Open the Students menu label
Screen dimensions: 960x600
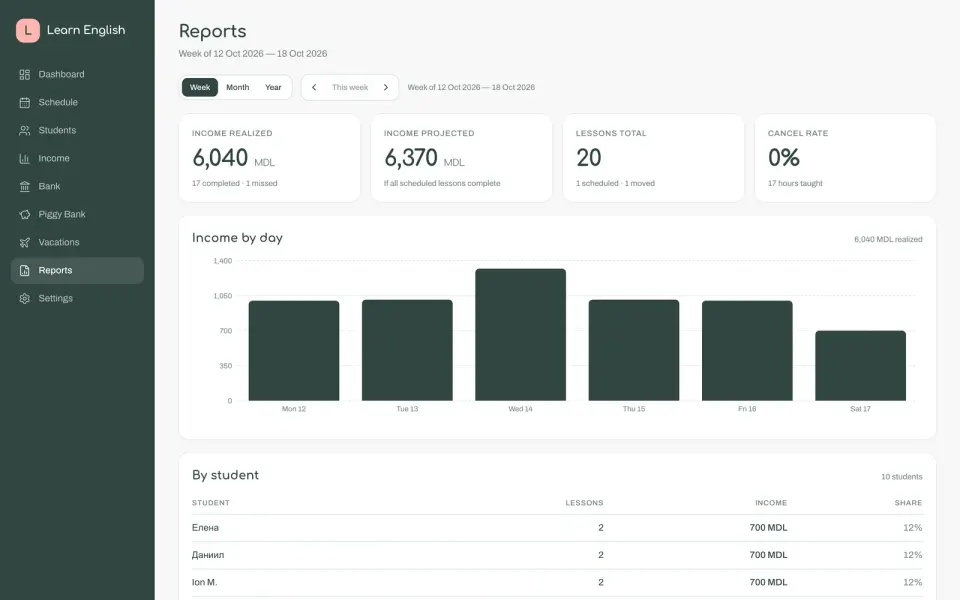pos(57,130)
